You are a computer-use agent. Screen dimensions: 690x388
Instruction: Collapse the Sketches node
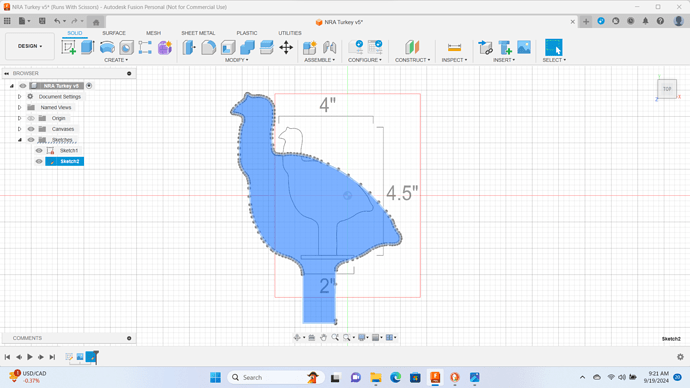[x=19, y=140]
